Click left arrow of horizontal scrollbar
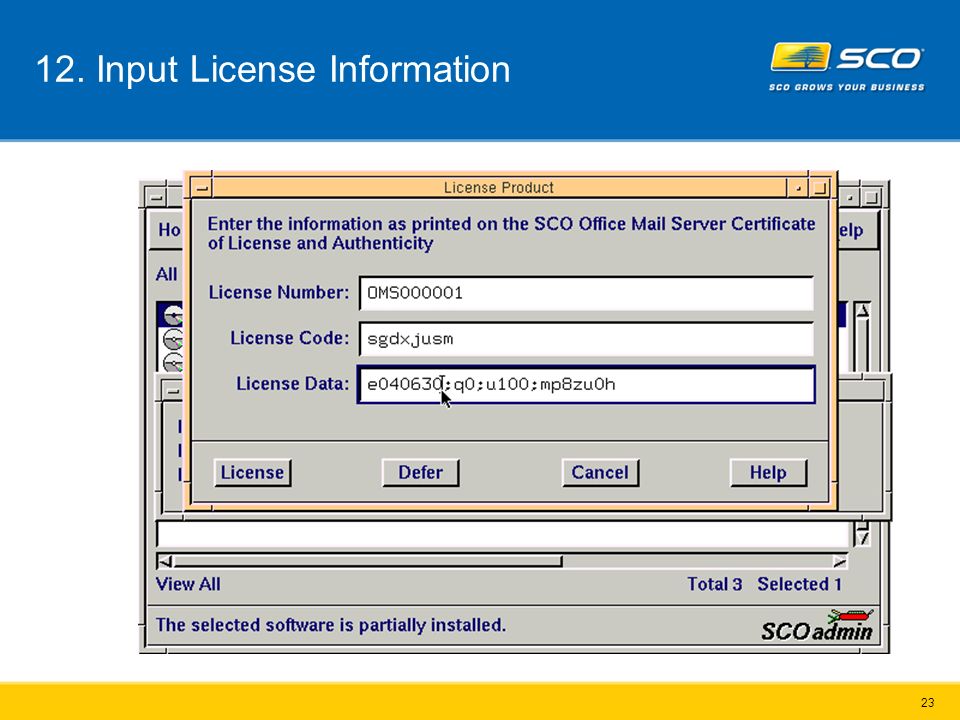The height and width of the screenshot is (720, 960). (165, 561)
